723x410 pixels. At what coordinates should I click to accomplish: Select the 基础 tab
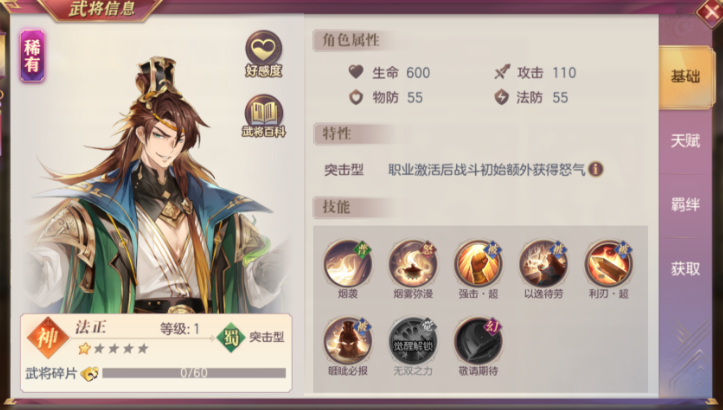click(x=686, y=77)
